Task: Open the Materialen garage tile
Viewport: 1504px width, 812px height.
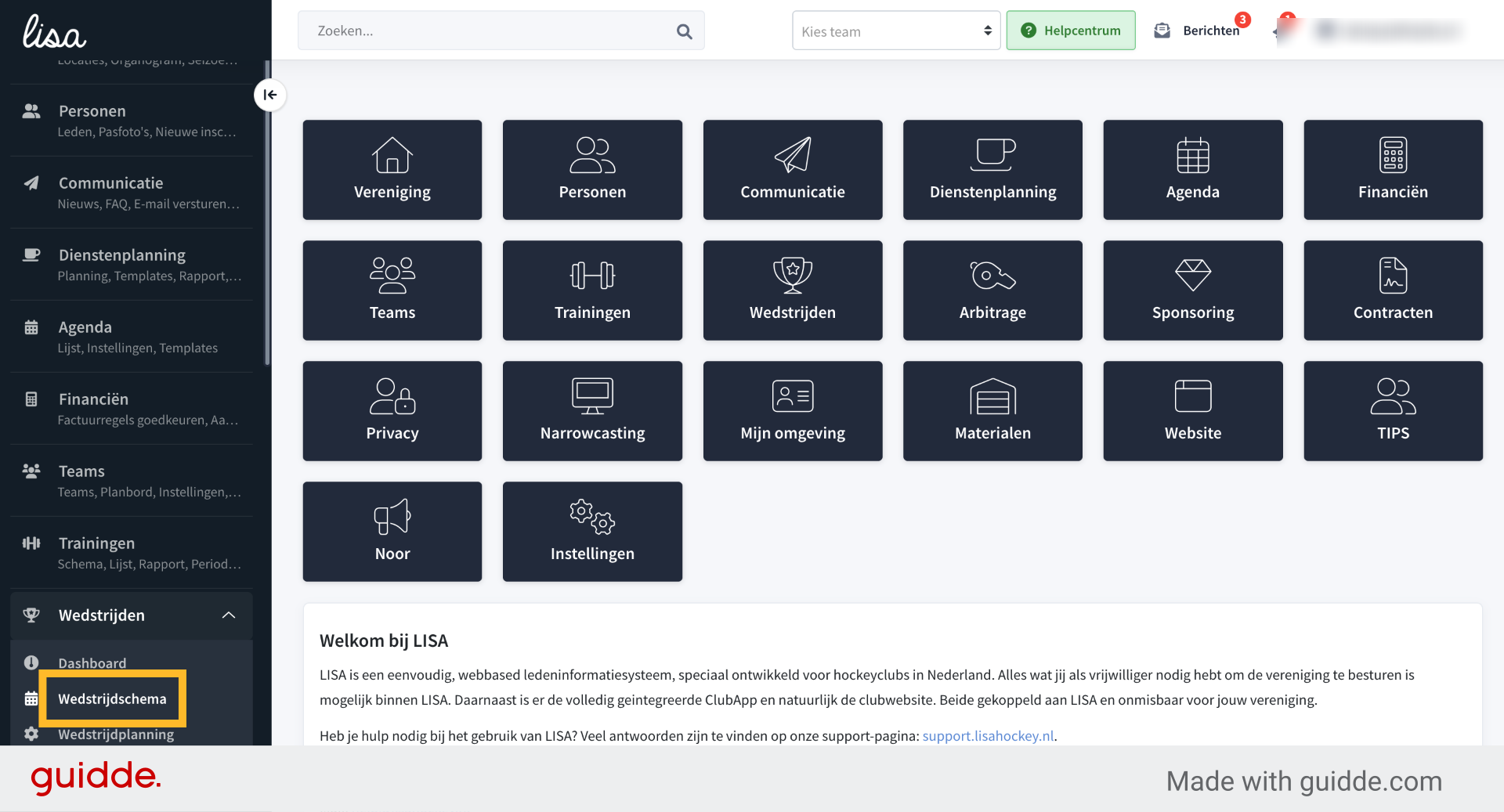Action: tap(992, 410)
